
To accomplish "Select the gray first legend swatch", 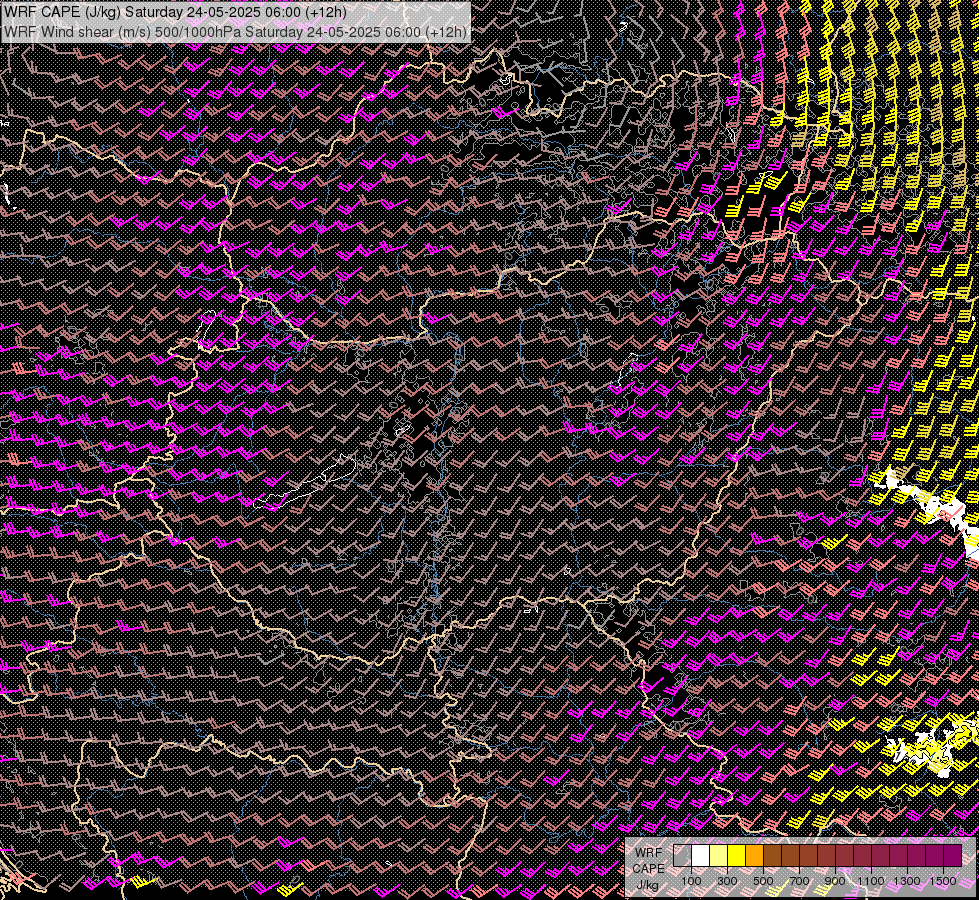I will (682, 856).
